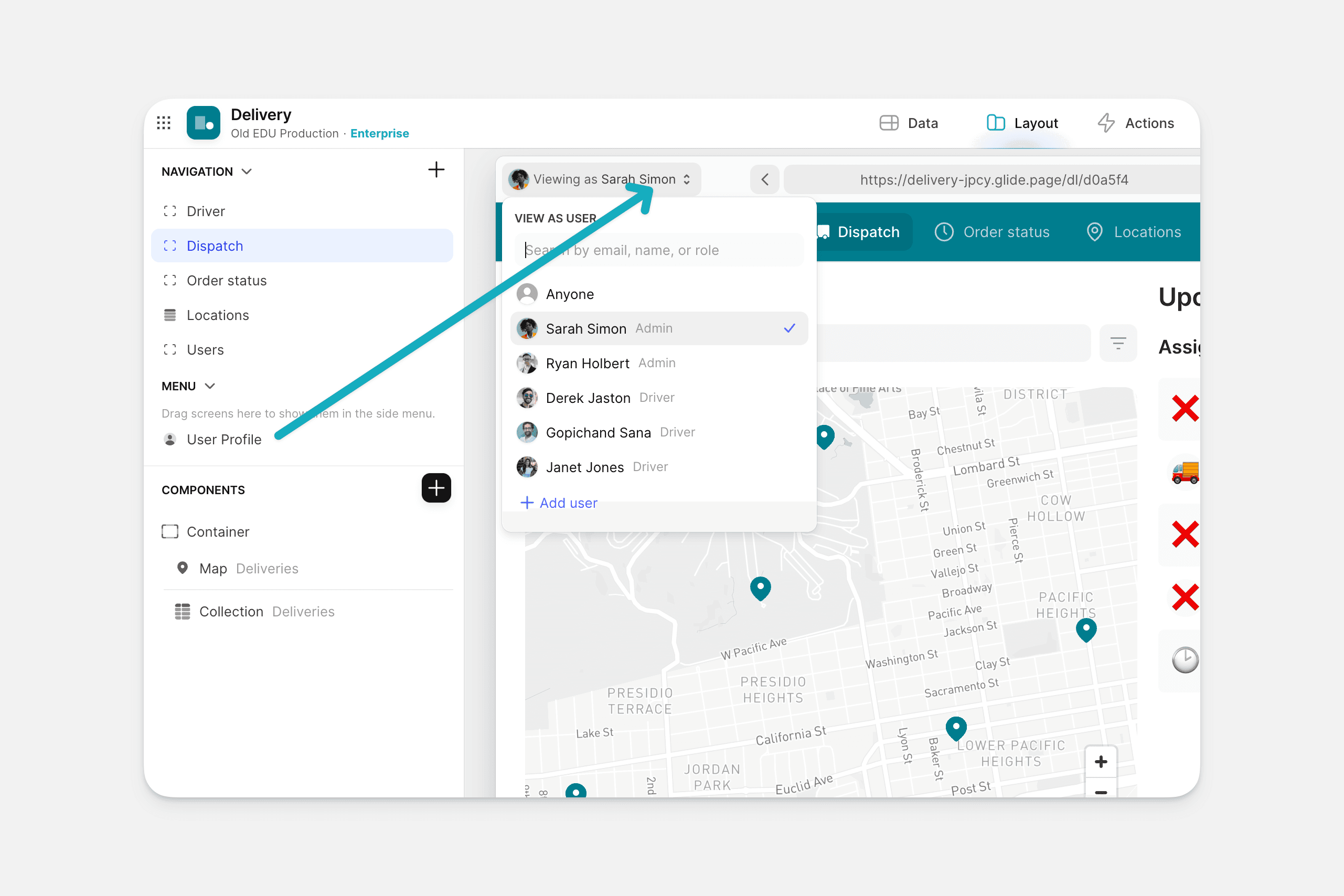The height and width of the screenshot is (896, 1344).
Task: Choose Anyone as the viewing user
Action: [570, 294]
